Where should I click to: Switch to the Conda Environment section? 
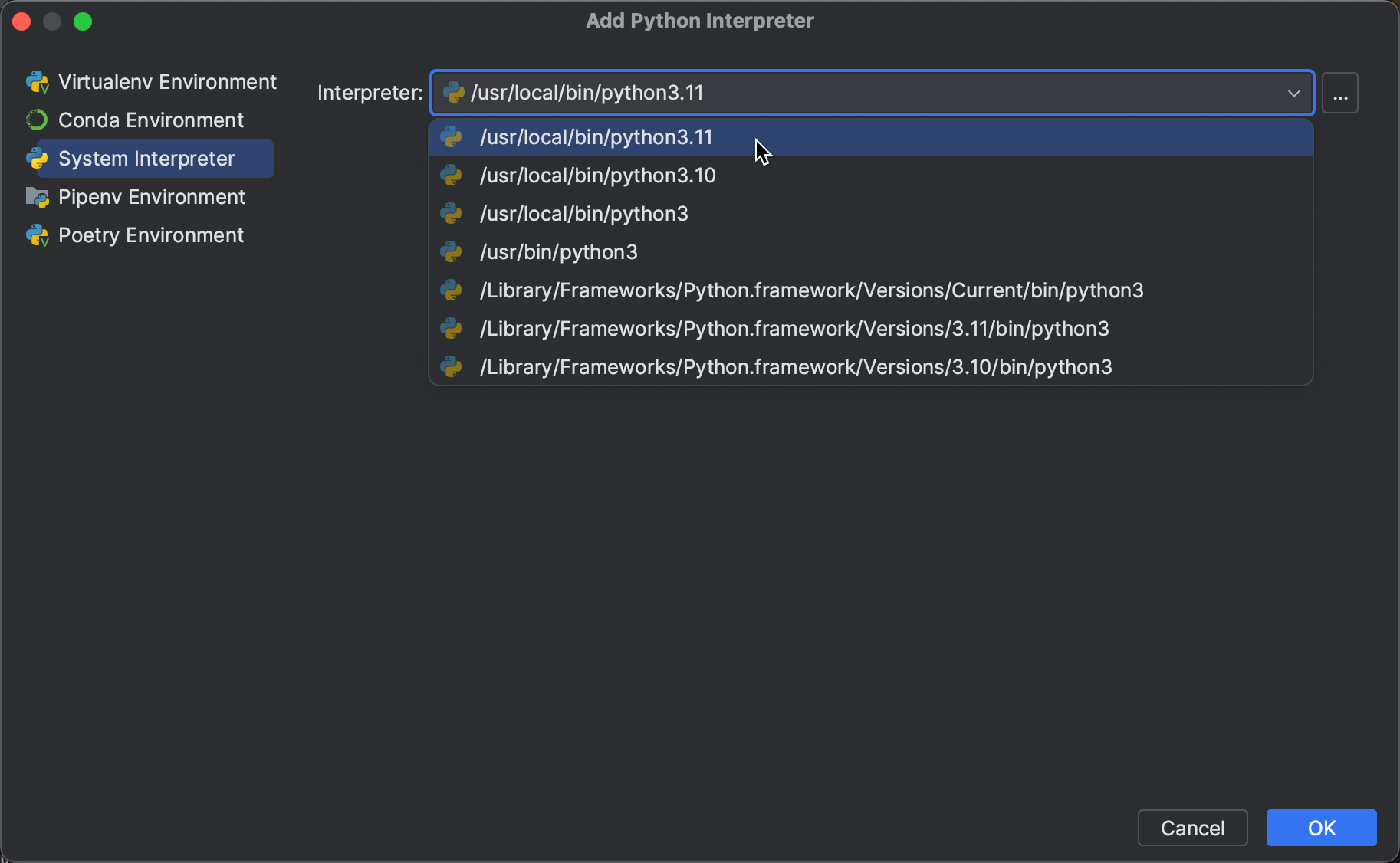(150, 120)
